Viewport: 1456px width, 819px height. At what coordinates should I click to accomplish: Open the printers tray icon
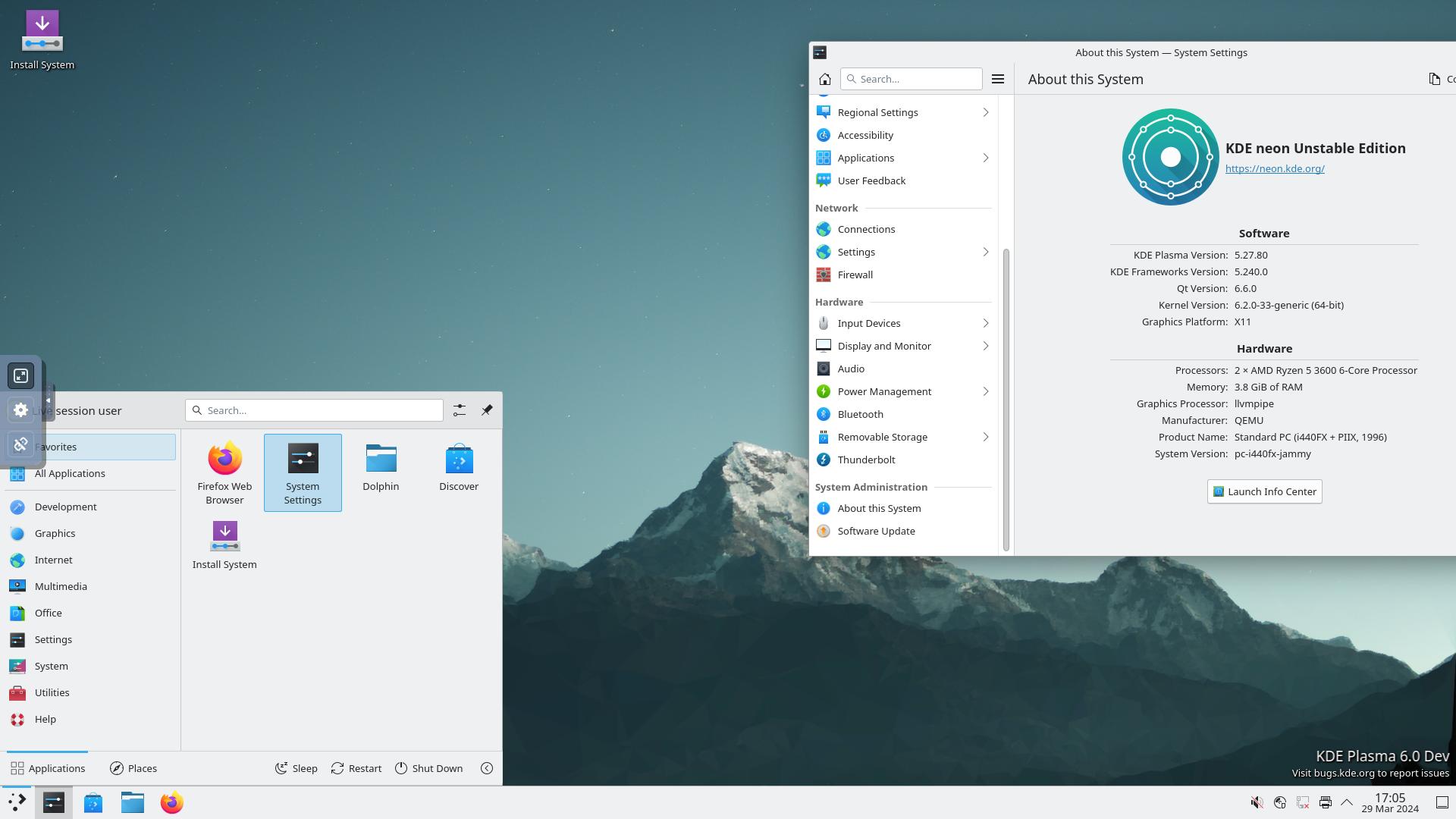point(1325,802)
